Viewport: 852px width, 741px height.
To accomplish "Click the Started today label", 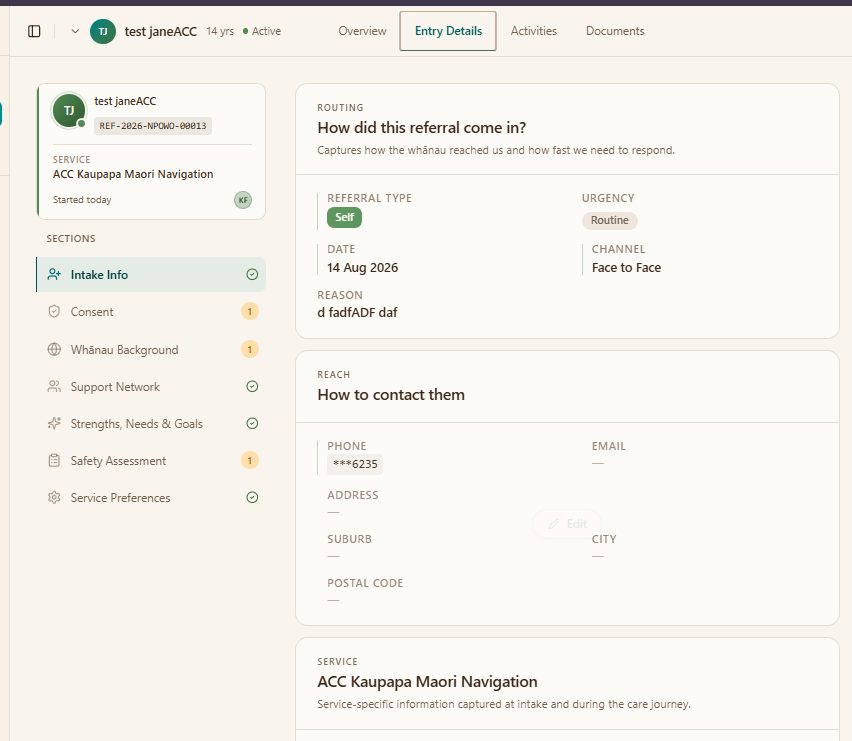I will pyautogui.click(x=82, y=200).
